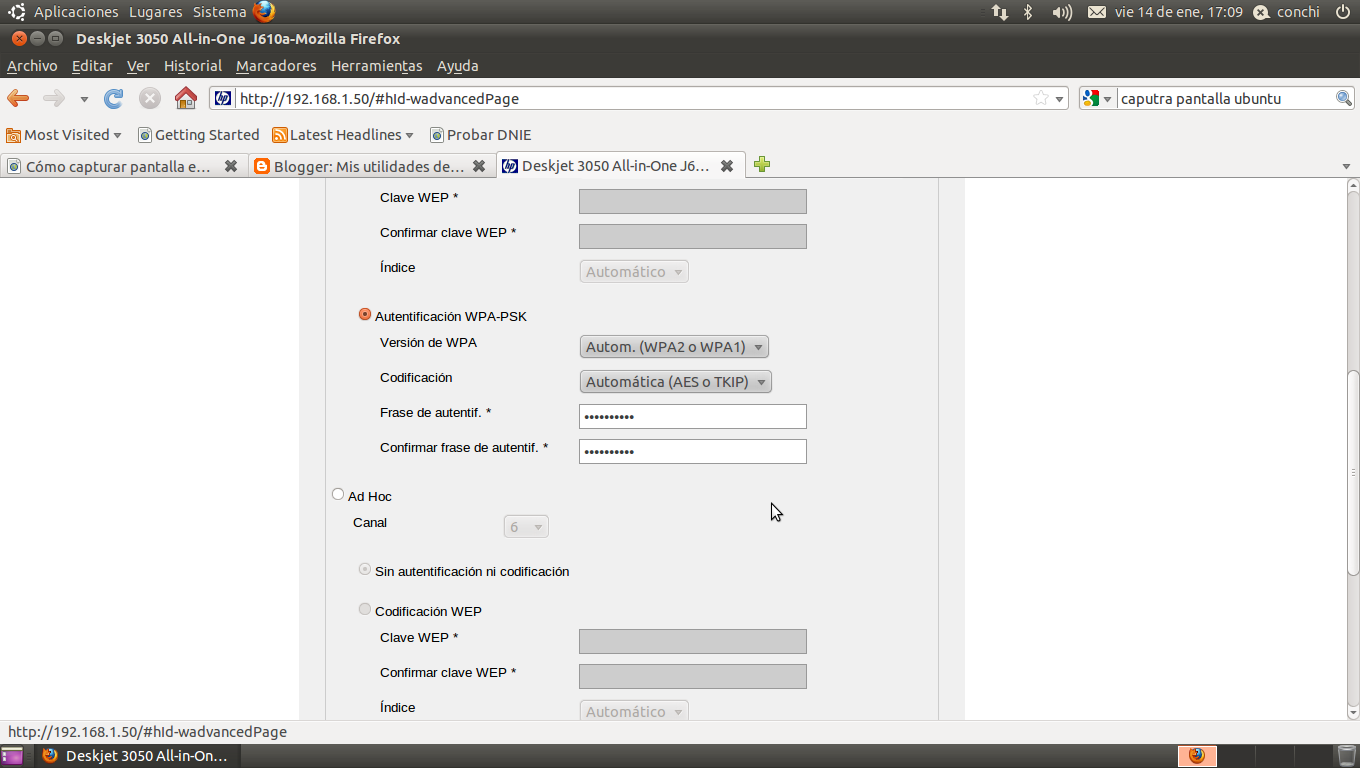Open the clock showing vie 14 de ene
Image resolution: width=1360 pixels, height=768 pixels.
tap(1179, 12)
